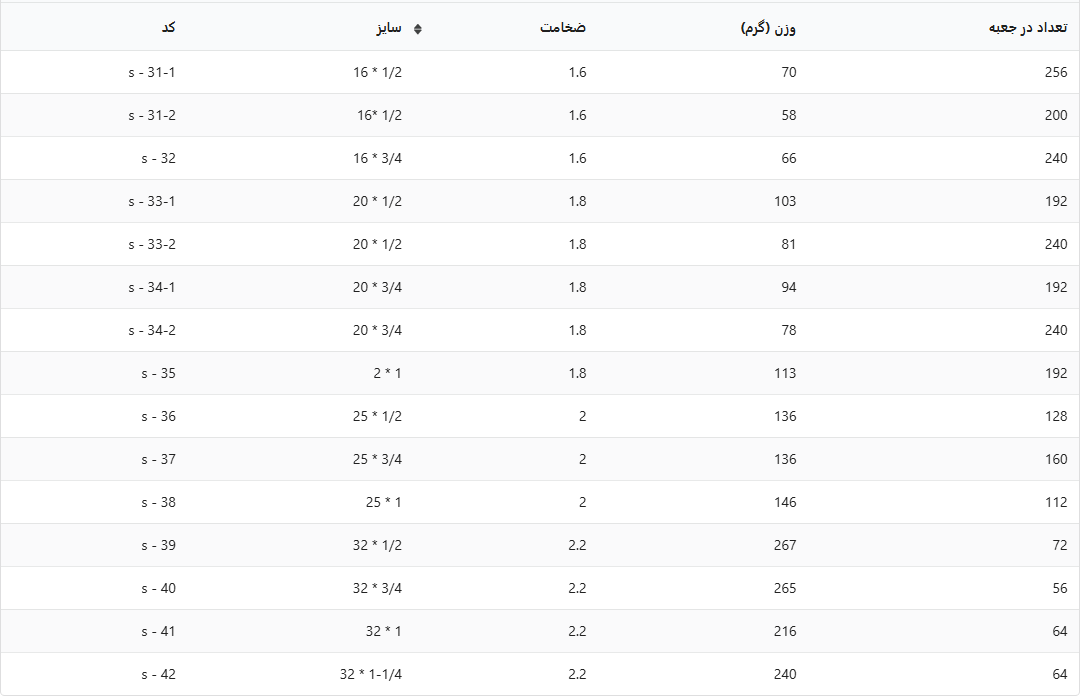Screen dimensions: 1083x696
Task: Click the ضخامت column header
Action: pos(563,27)
